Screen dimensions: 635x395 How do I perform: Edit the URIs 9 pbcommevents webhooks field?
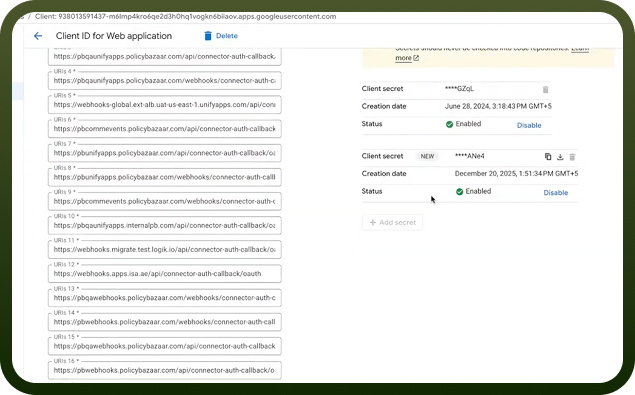click(164, 201)
